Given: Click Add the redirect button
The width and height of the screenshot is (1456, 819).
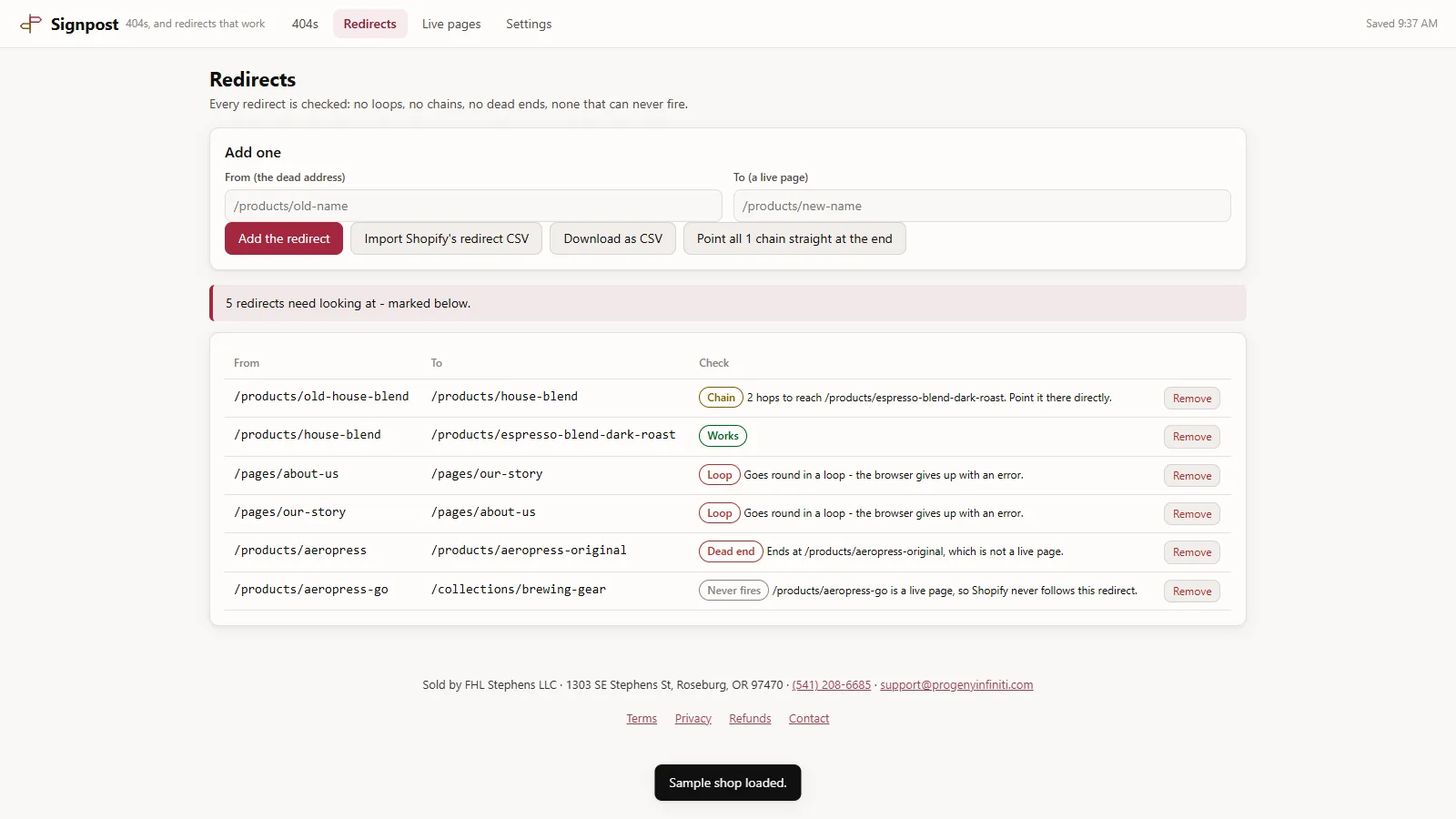Looking at the screenshot, I should (284, 238).
